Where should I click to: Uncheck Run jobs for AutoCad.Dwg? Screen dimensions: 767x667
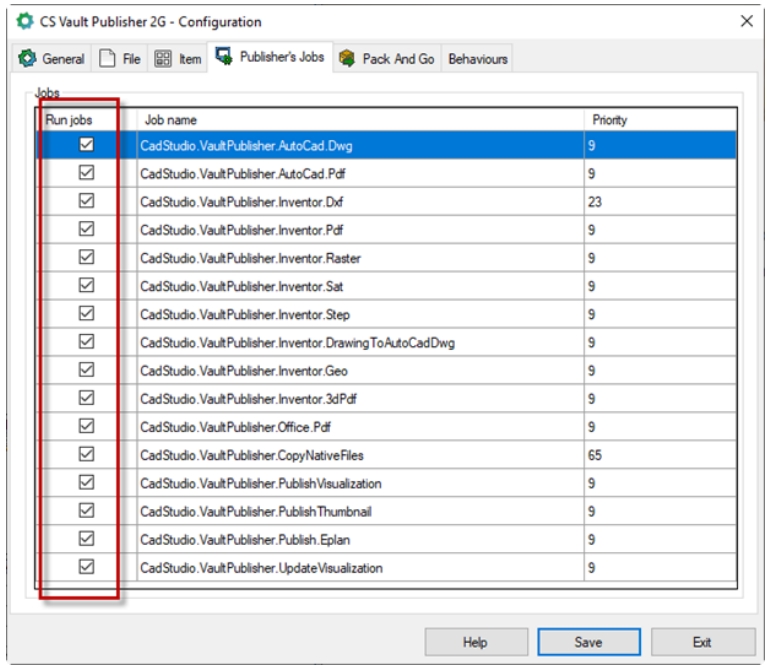click(x=86, y=145)
